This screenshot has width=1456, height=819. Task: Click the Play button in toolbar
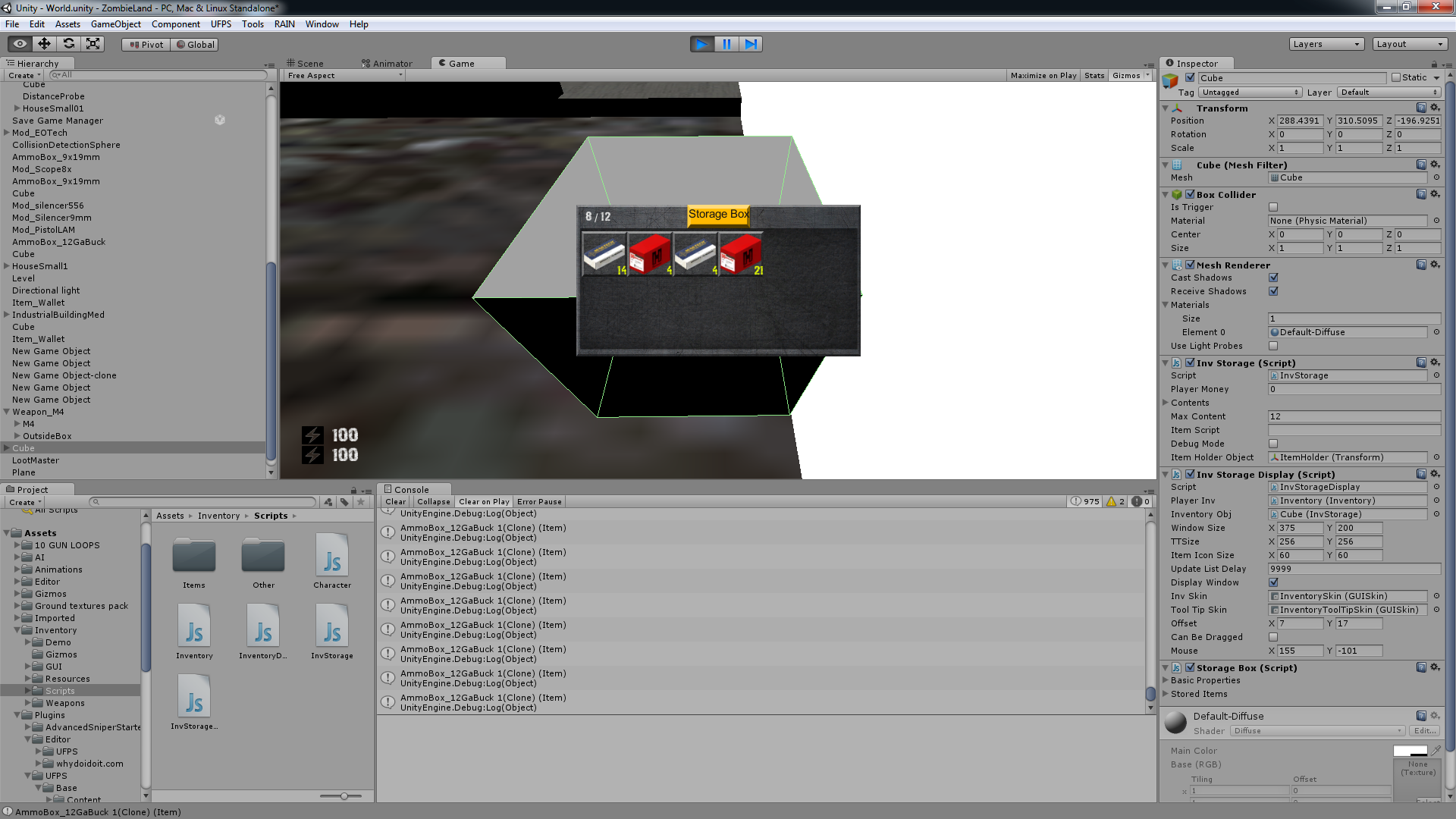[701, 44]
